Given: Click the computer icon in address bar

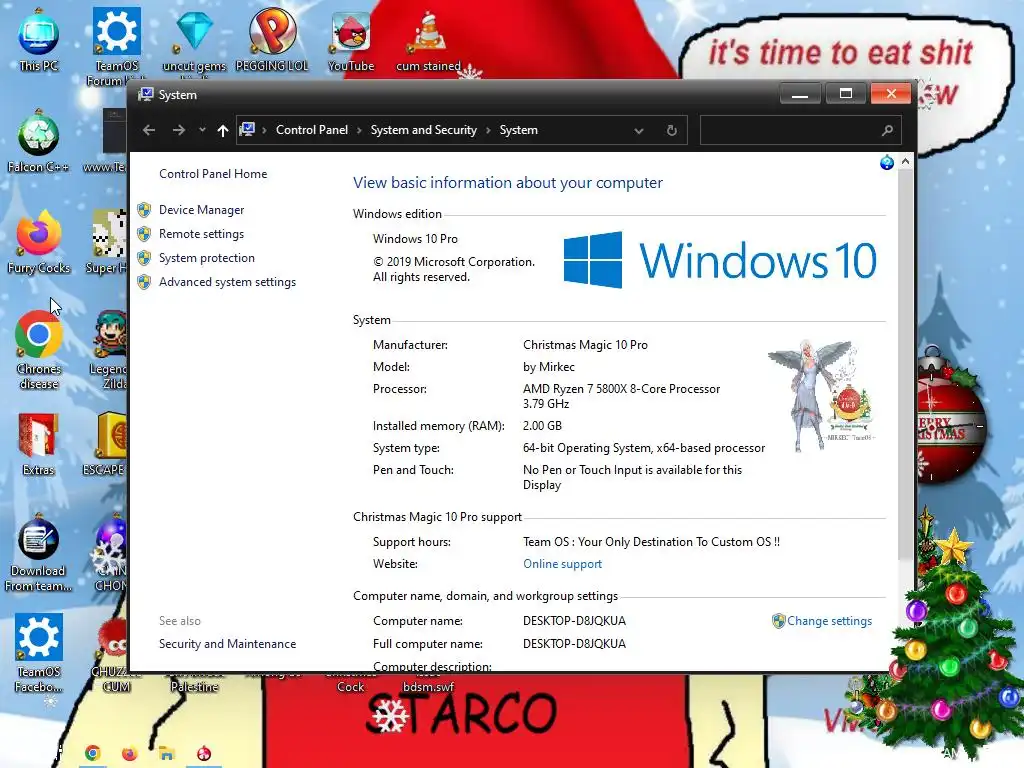Looking at the screenshot, I should point(247,129).
